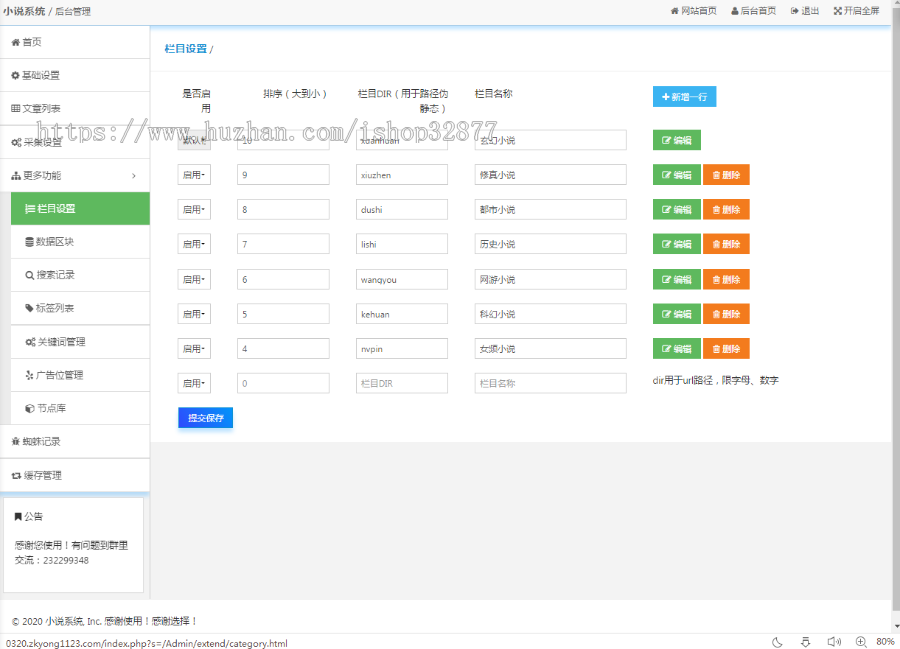Open the 启用 dropdown for xiuzhen row
The width and height of the screenshot is (900, 649).
(x=194, y=175)
